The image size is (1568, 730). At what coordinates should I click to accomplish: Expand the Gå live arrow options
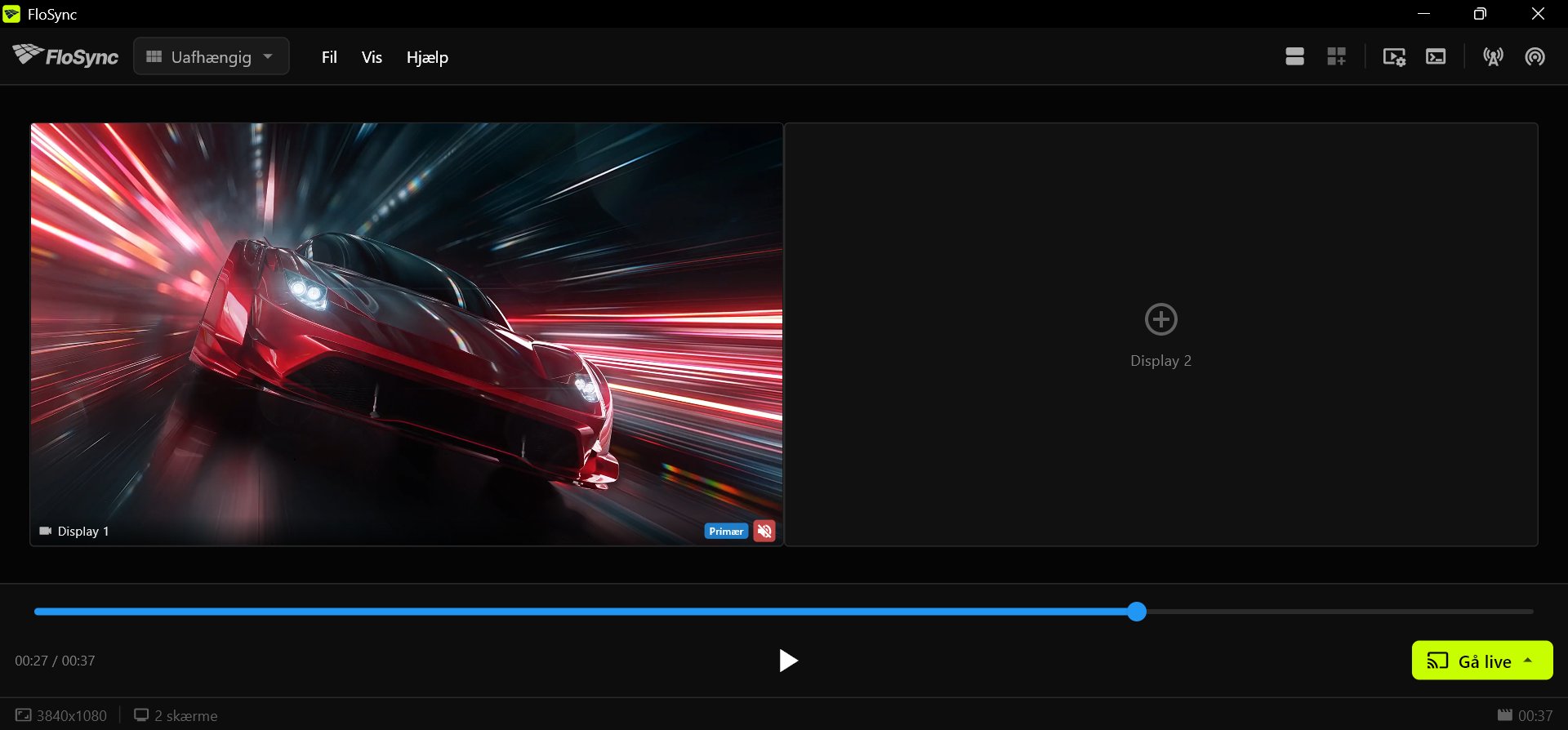pos(1528,661)
